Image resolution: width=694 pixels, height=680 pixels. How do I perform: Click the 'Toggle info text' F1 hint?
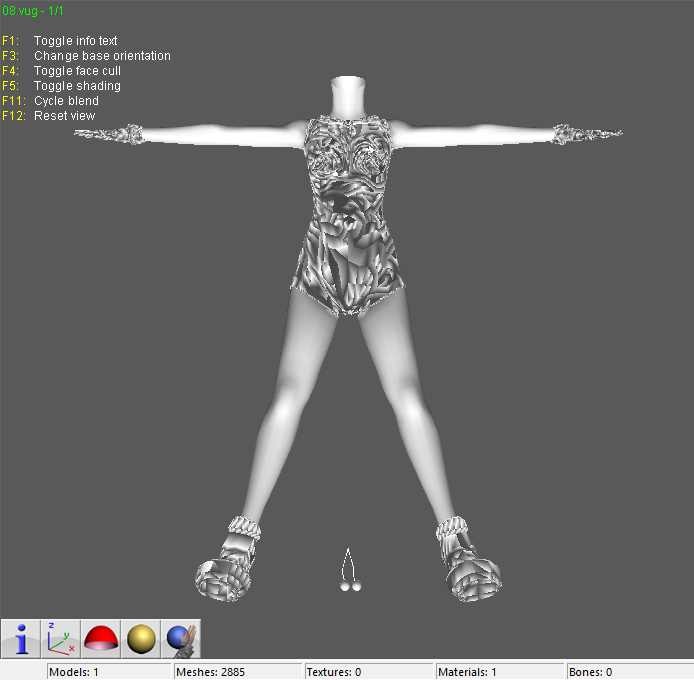coord(75,41)
